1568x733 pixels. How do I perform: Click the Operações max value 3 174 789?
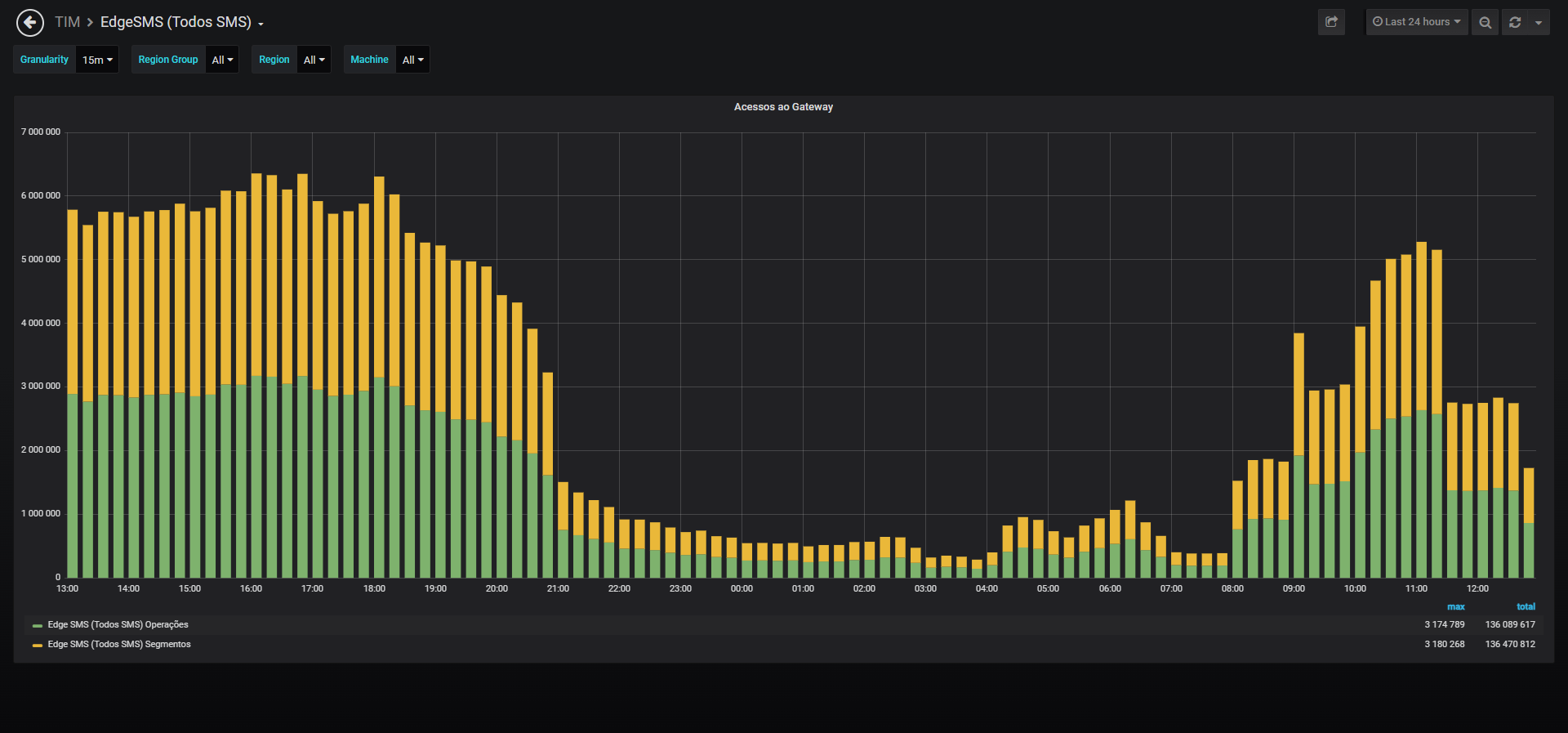click(1445, 624)
